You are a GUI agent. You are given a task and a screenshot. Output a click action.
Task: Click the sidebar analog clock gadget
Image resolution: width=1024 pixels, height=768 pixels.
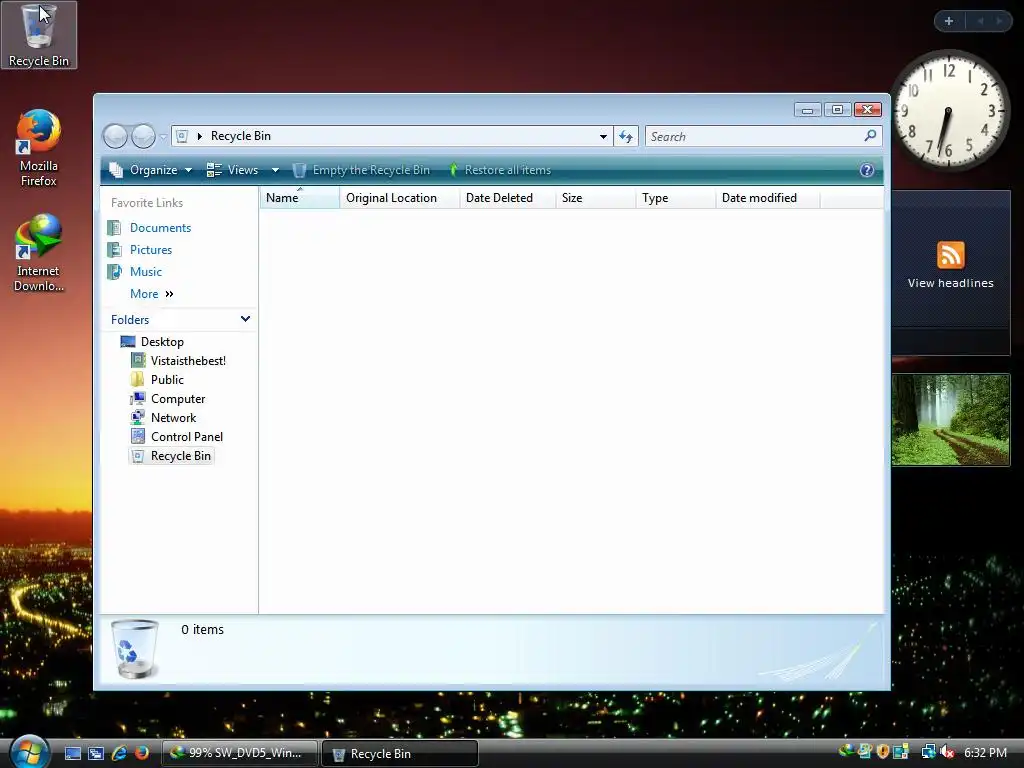(949, 110)
